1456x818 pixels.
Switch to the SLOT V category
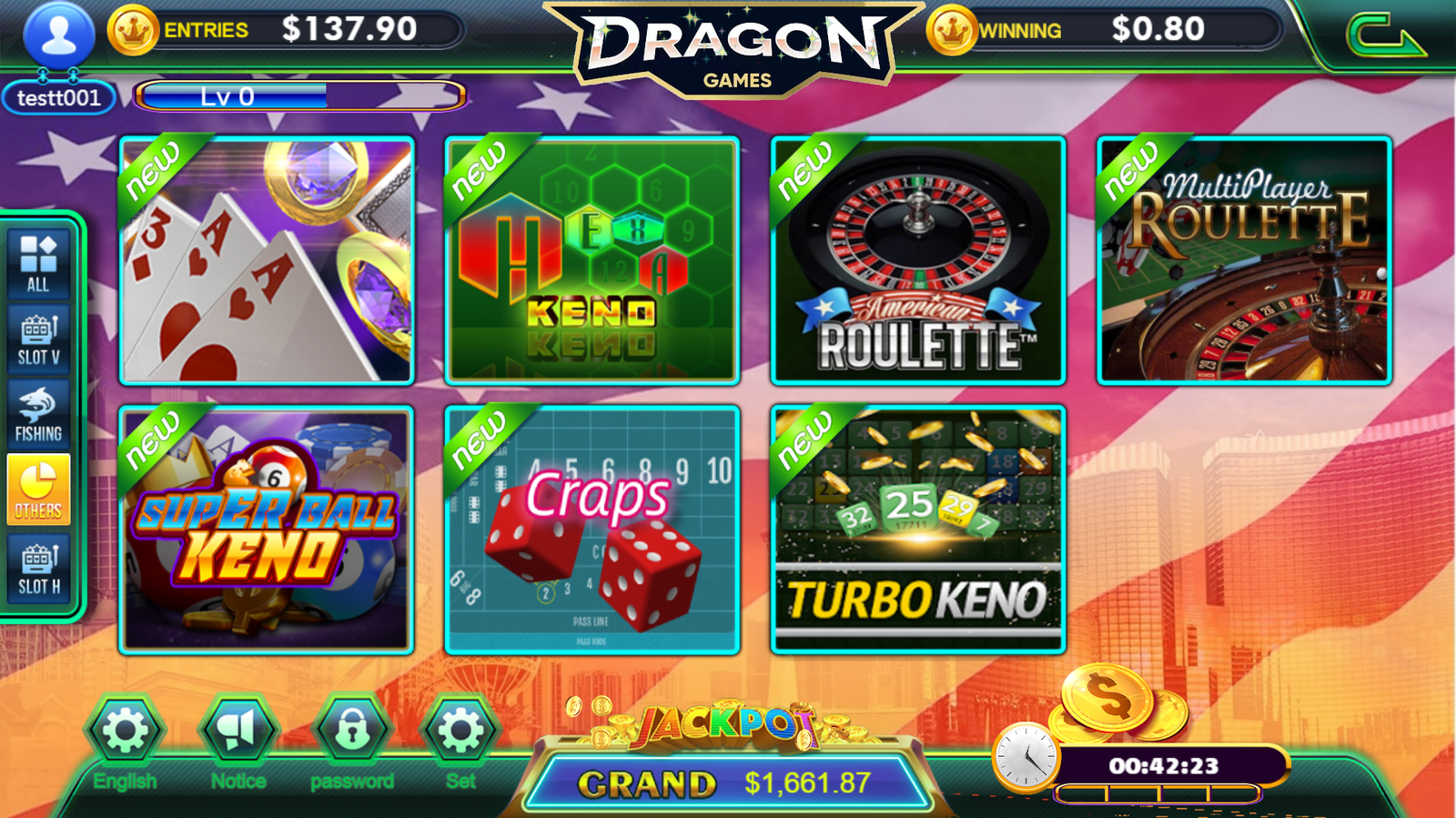pyautogui.click(x=38, y=338)
